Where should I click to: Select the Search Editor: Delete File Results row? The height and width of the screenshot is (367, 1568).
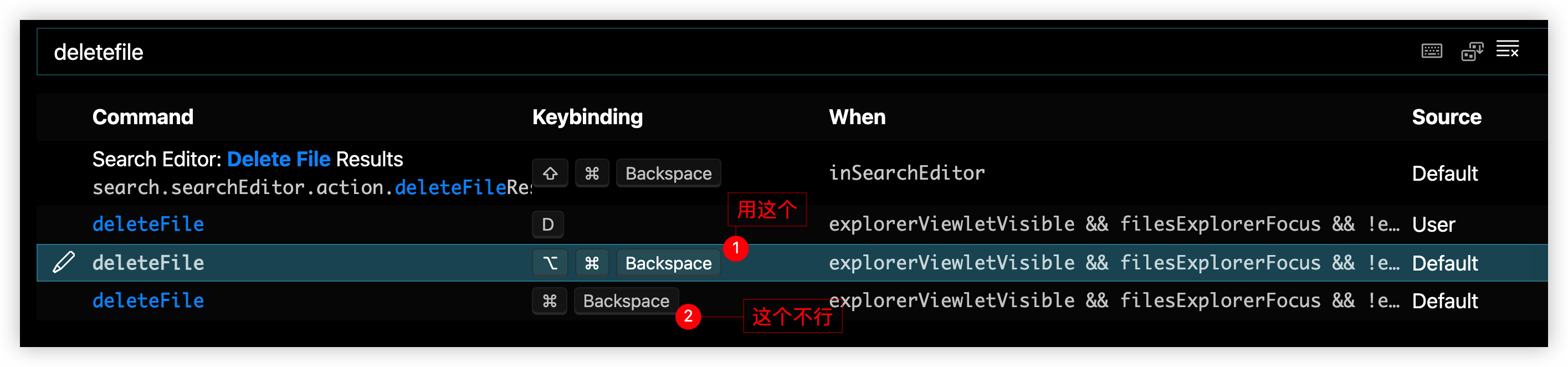click(x=247, y=160)
